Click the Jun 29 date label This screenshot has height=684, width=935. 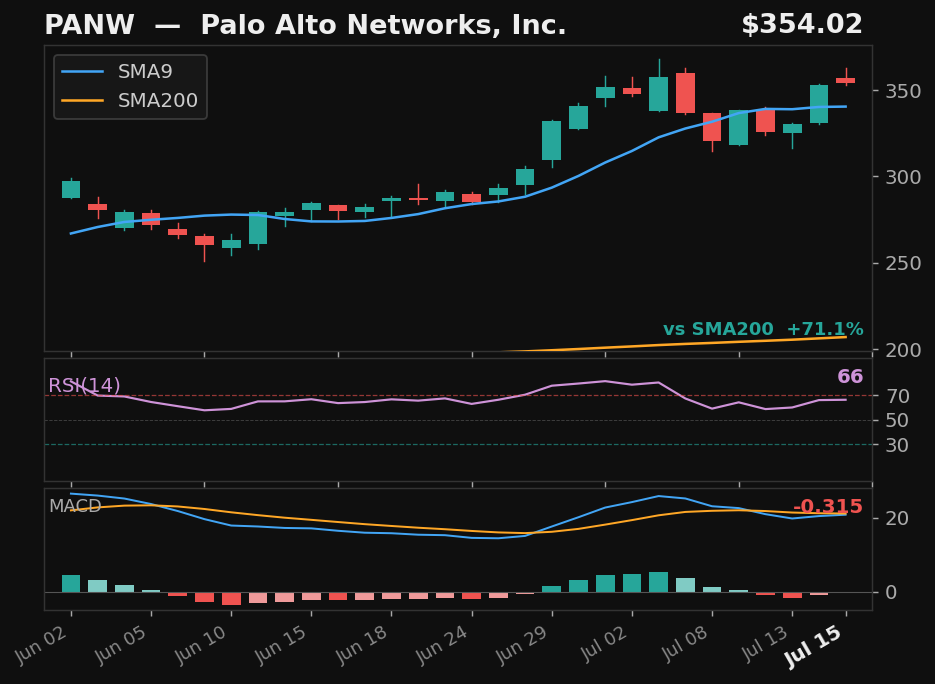(522, 645)
